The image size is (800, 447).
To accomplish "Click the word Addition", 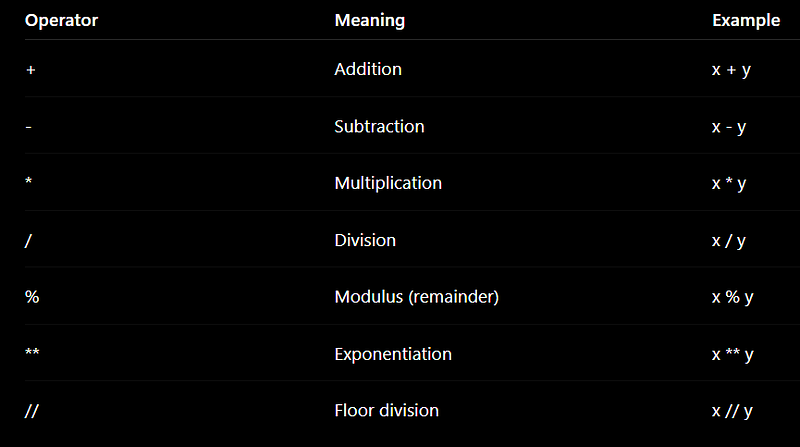I will coord(368,69).
